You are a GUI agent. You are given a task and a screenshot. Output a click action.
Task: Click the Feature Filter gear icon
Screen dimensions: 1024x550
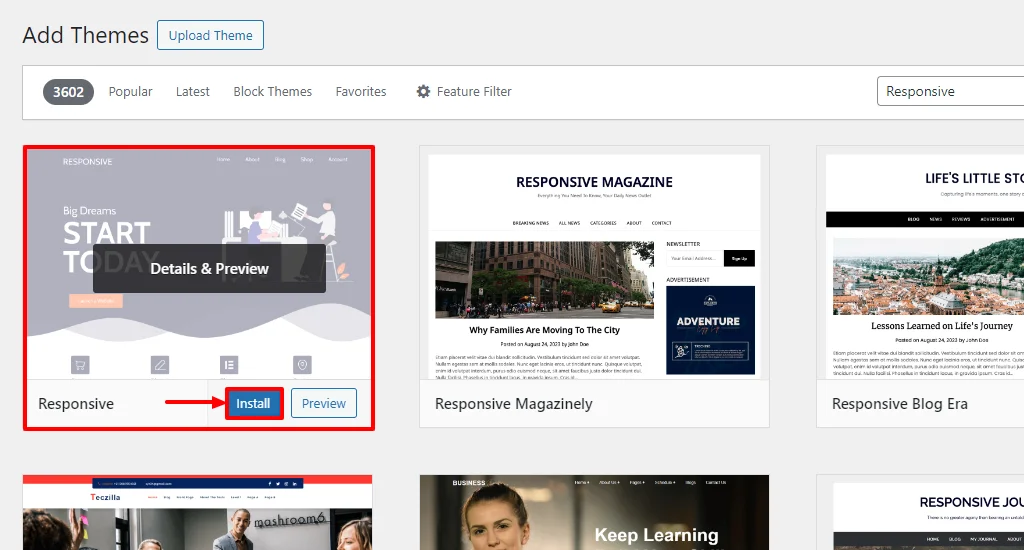[424, 92]
